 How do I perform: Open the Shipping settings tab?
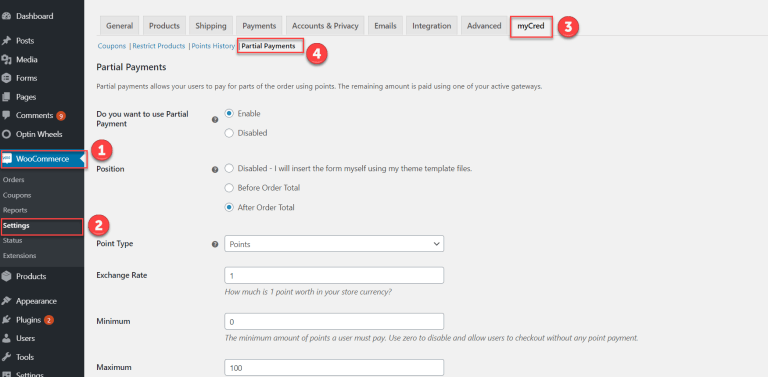[x=211, y=26]
